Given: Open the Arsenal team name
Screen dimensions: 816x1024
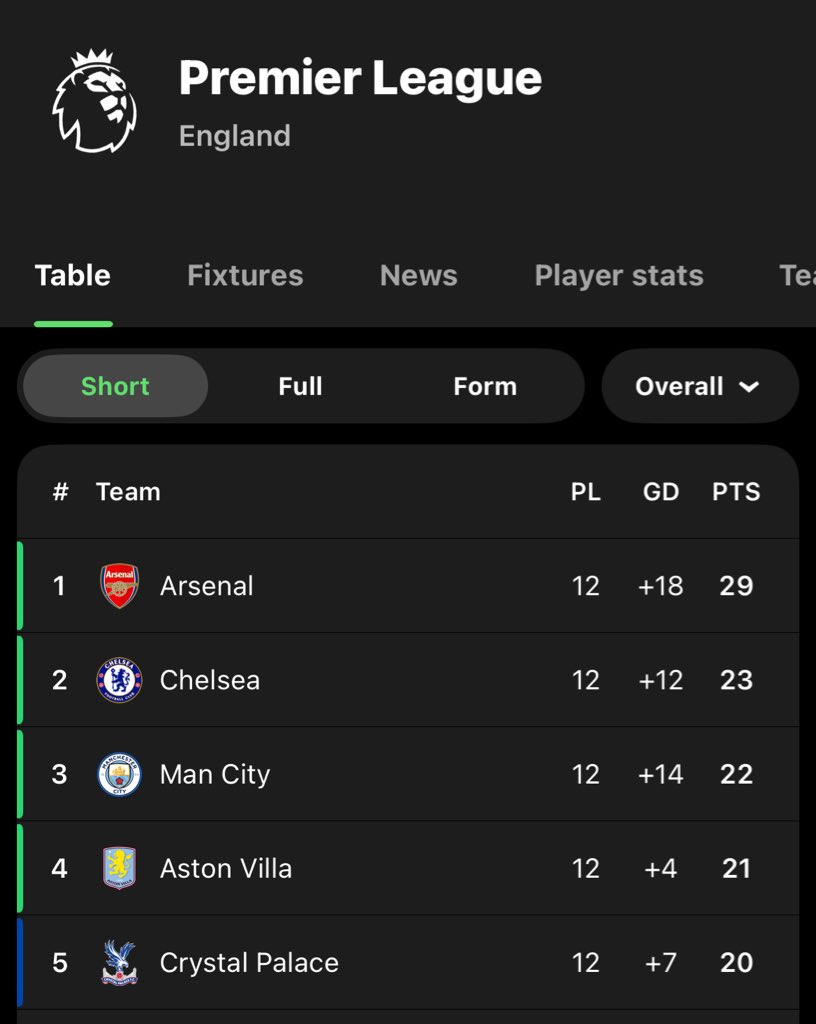Looking at the screenshot, I should point(207,586).
